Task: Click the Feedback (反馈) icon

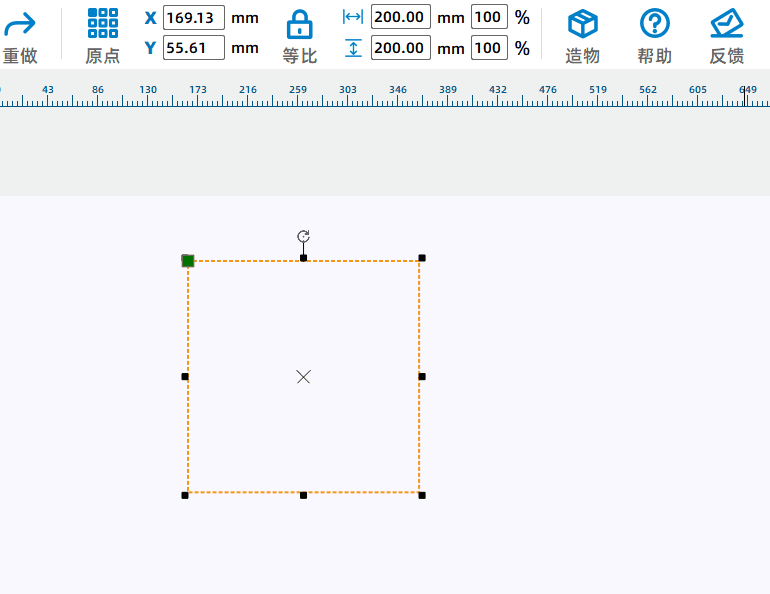Action: tap(726, 24)
